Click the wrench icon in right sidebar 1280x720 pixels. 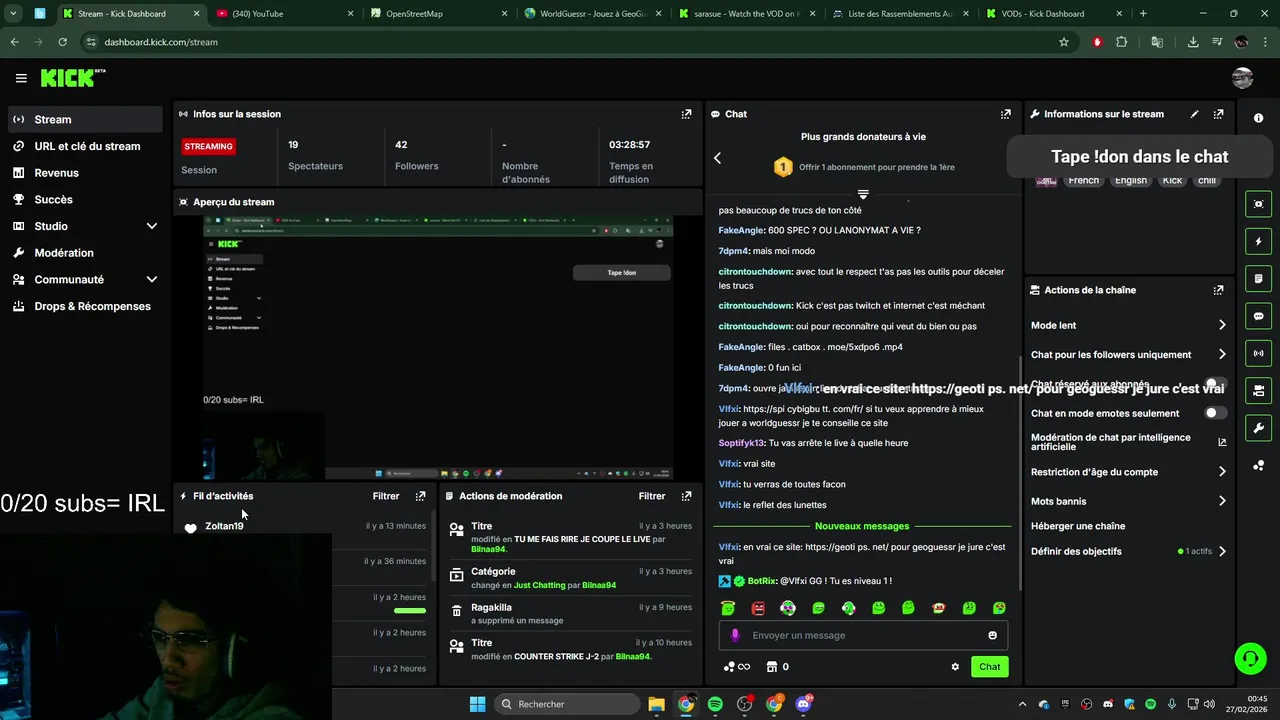(x=1258, y=428)
